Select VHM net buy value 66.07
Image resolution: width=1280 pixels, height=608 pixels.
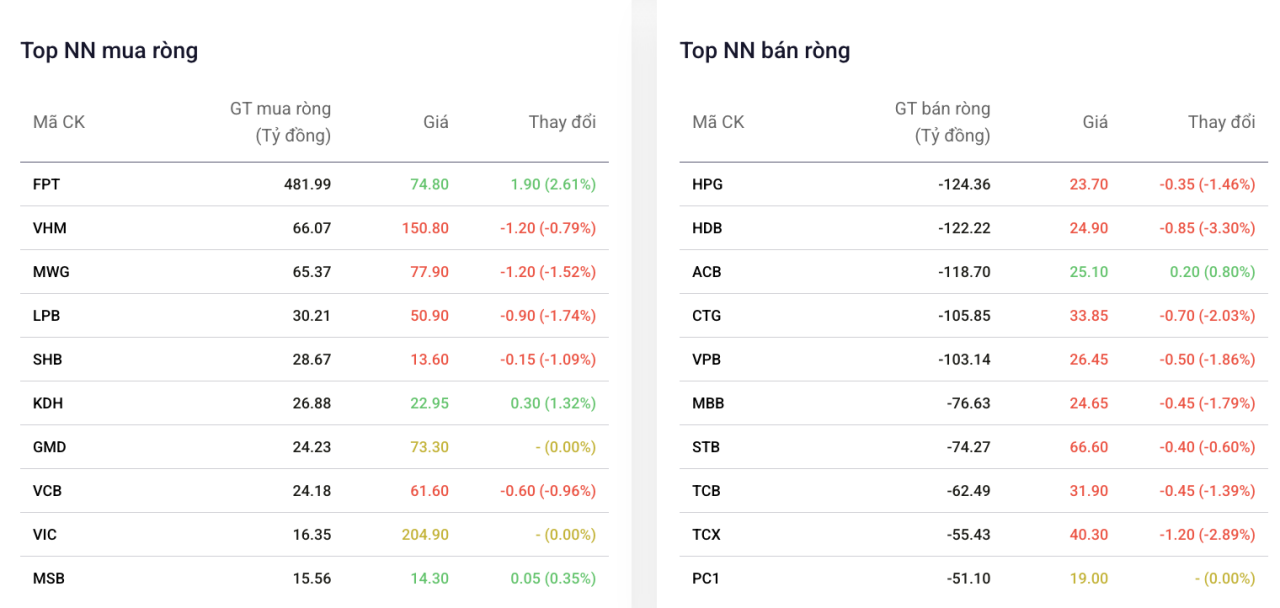[312, 228]
